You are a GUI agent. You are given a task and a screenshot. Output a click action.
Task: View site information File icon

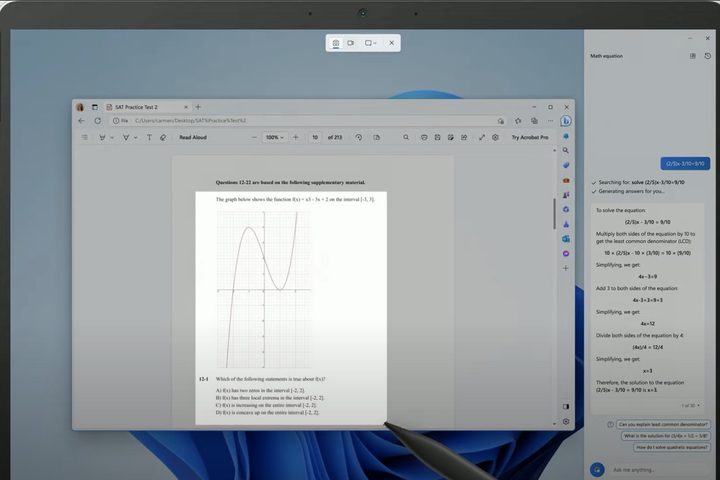[121, 121]
